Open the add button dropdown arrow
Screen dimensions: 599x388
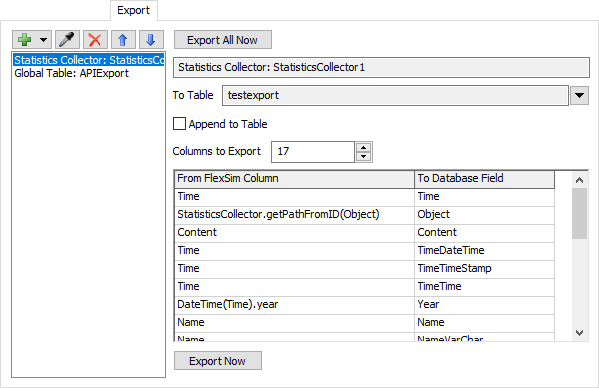point(44,40)
